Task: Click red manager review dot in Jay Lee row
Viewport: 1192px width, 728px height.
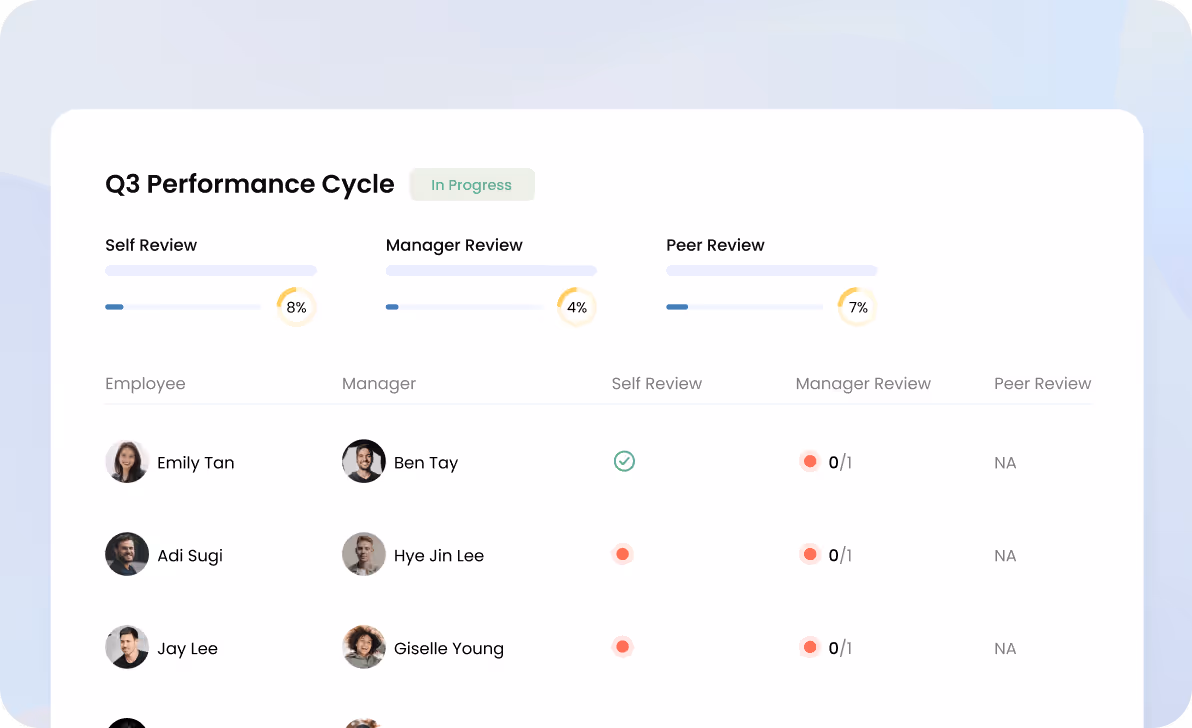Action: pos(810,647)
